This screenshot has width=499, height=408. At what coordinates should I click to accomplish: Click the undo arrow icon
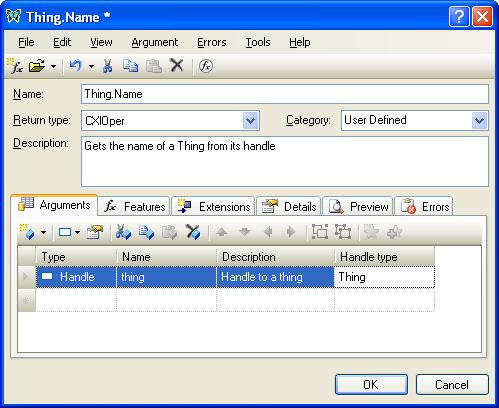click(76, 66)
